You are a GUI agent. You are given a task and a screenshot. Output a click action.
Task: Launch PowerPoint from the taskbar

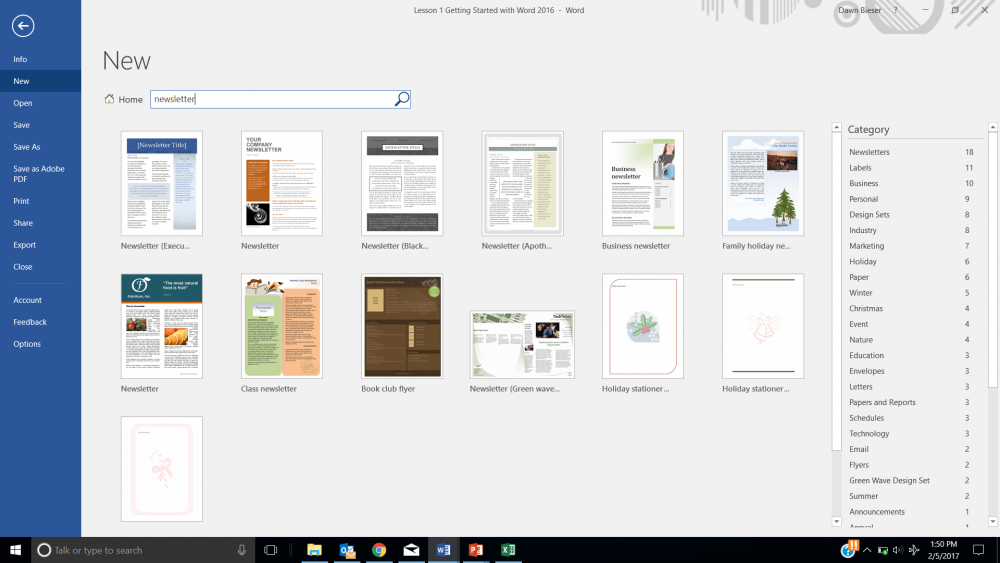point(476,550)
